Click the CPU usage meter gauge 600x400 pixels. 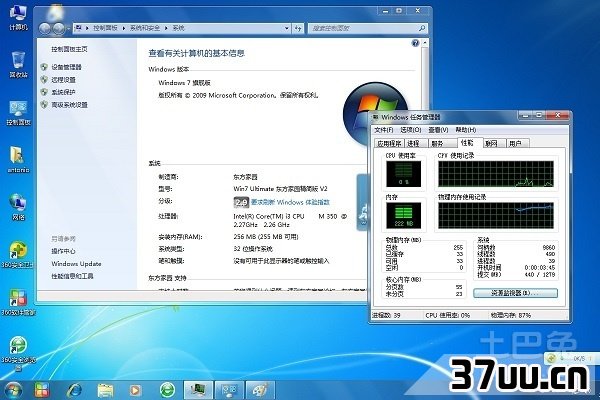[403, 174]
